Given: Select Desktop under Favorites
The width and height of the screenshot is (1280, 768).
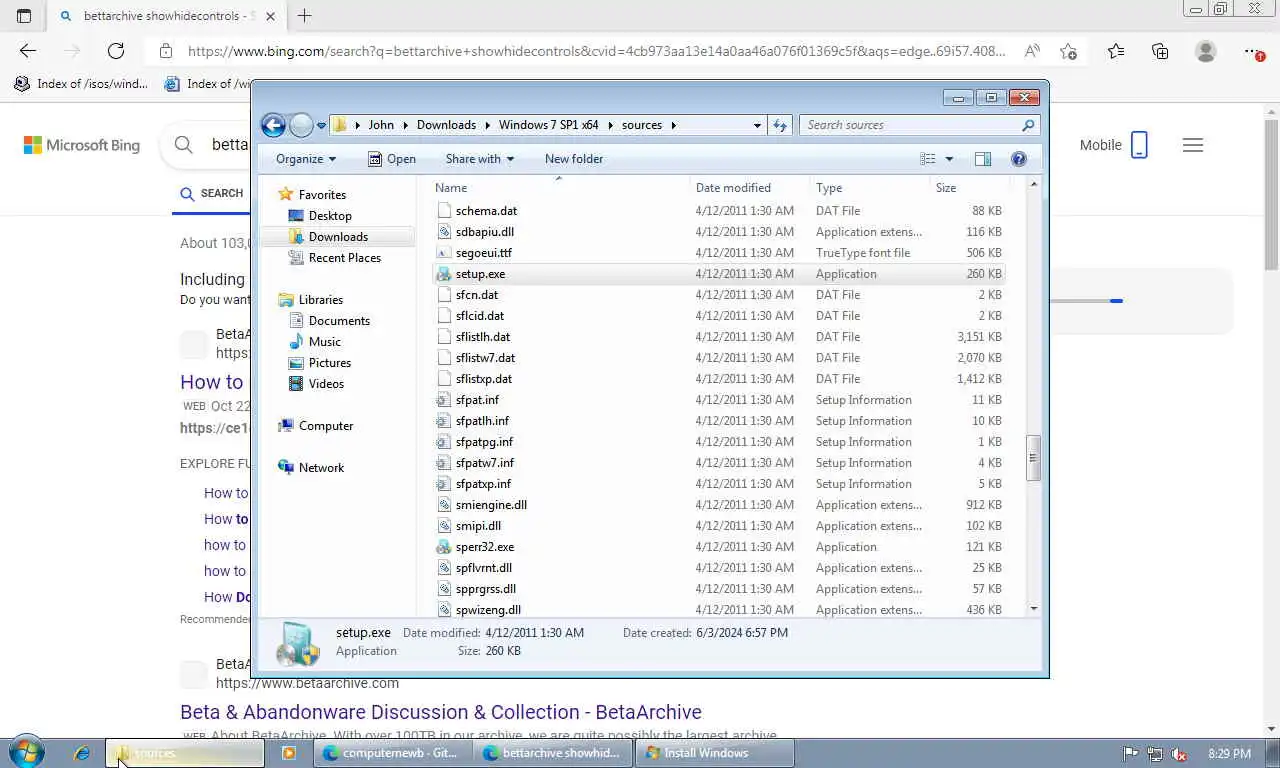Looking at the screenshot, I should click(x=330, y=216).
